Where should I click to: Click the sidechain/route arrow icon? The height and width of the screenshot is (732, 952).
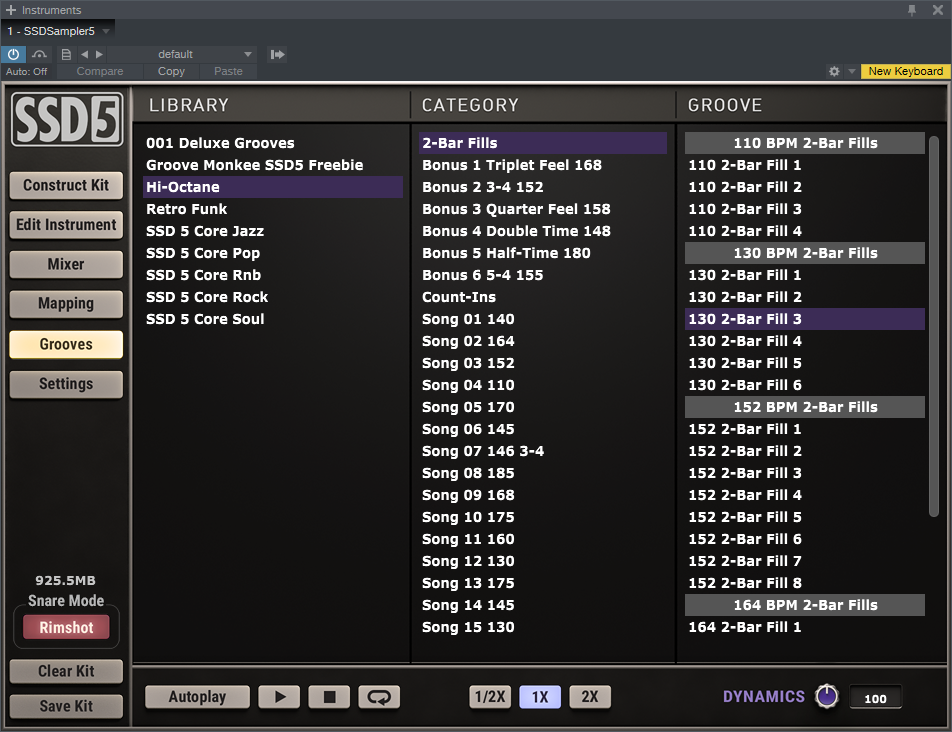277,54
